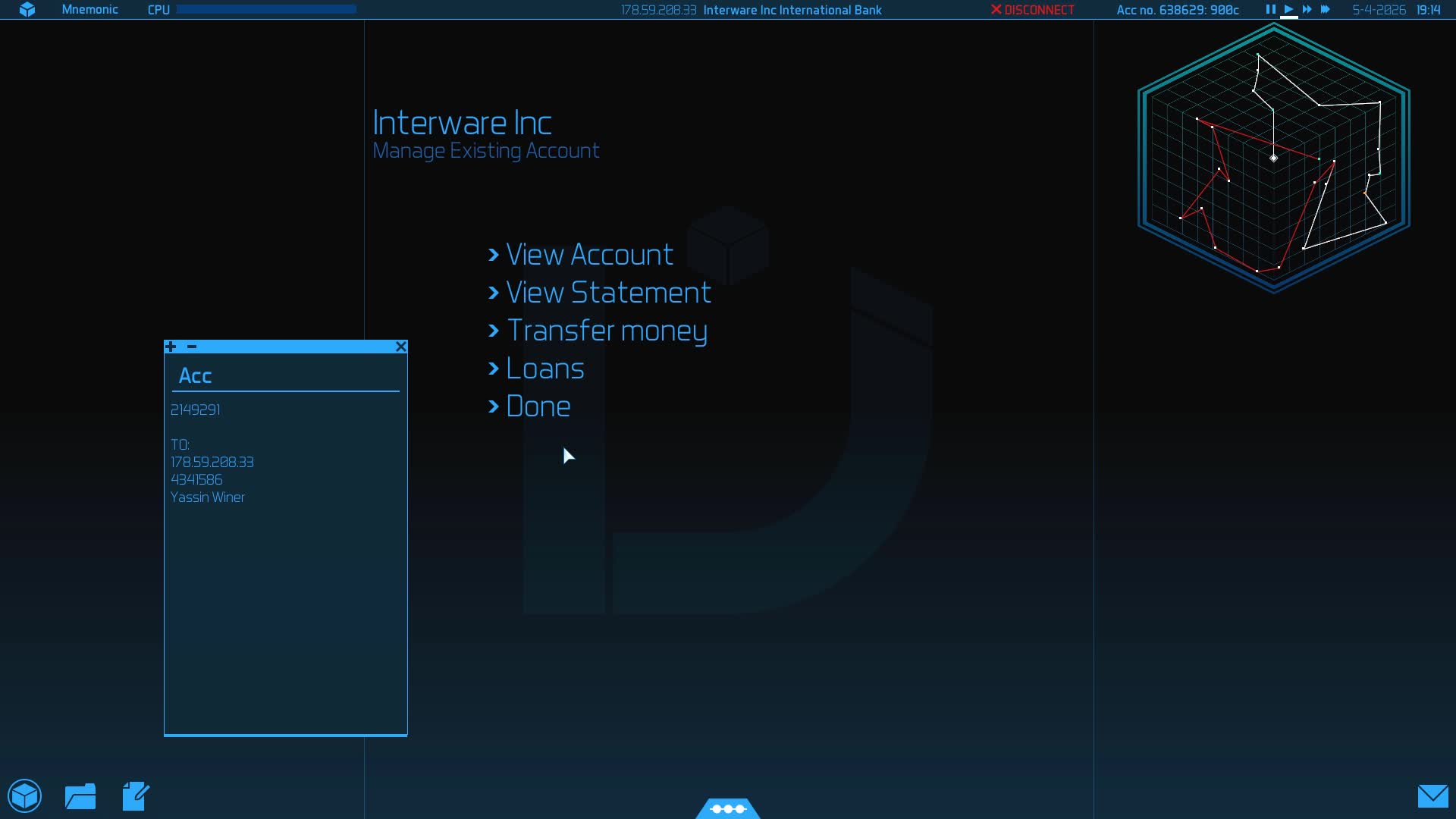Open the Loans option
The height and width of the screenshot is (819, 1456).
click(x=544, y=369)
